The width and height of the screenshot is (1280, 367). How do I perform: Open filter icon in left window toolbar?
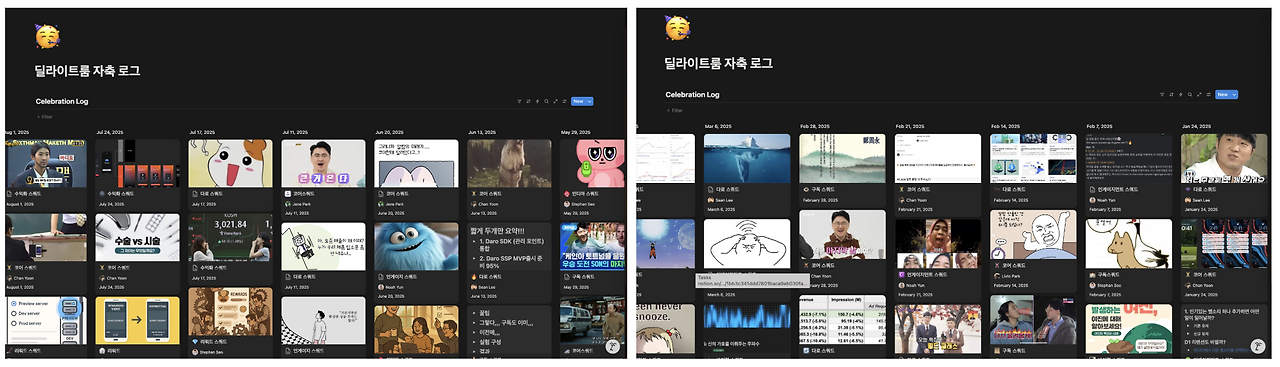click(519, 101)
